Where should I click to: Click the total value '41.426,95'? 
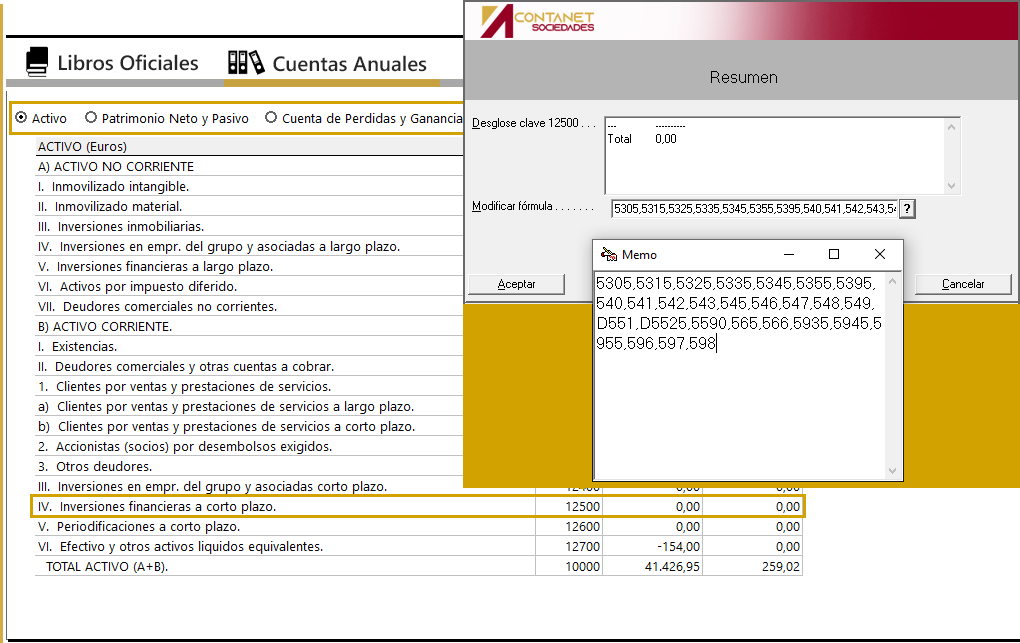[x=672, y=567]
